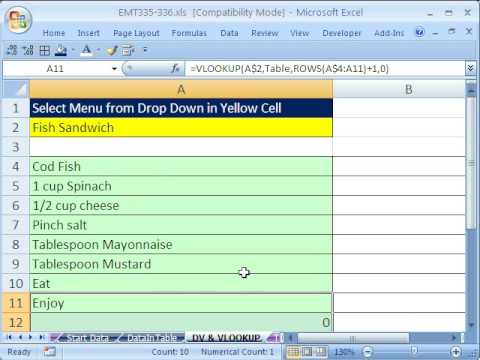480x360 pixels.
Task: Click the icon right of Format Painter
Action: 128,50
